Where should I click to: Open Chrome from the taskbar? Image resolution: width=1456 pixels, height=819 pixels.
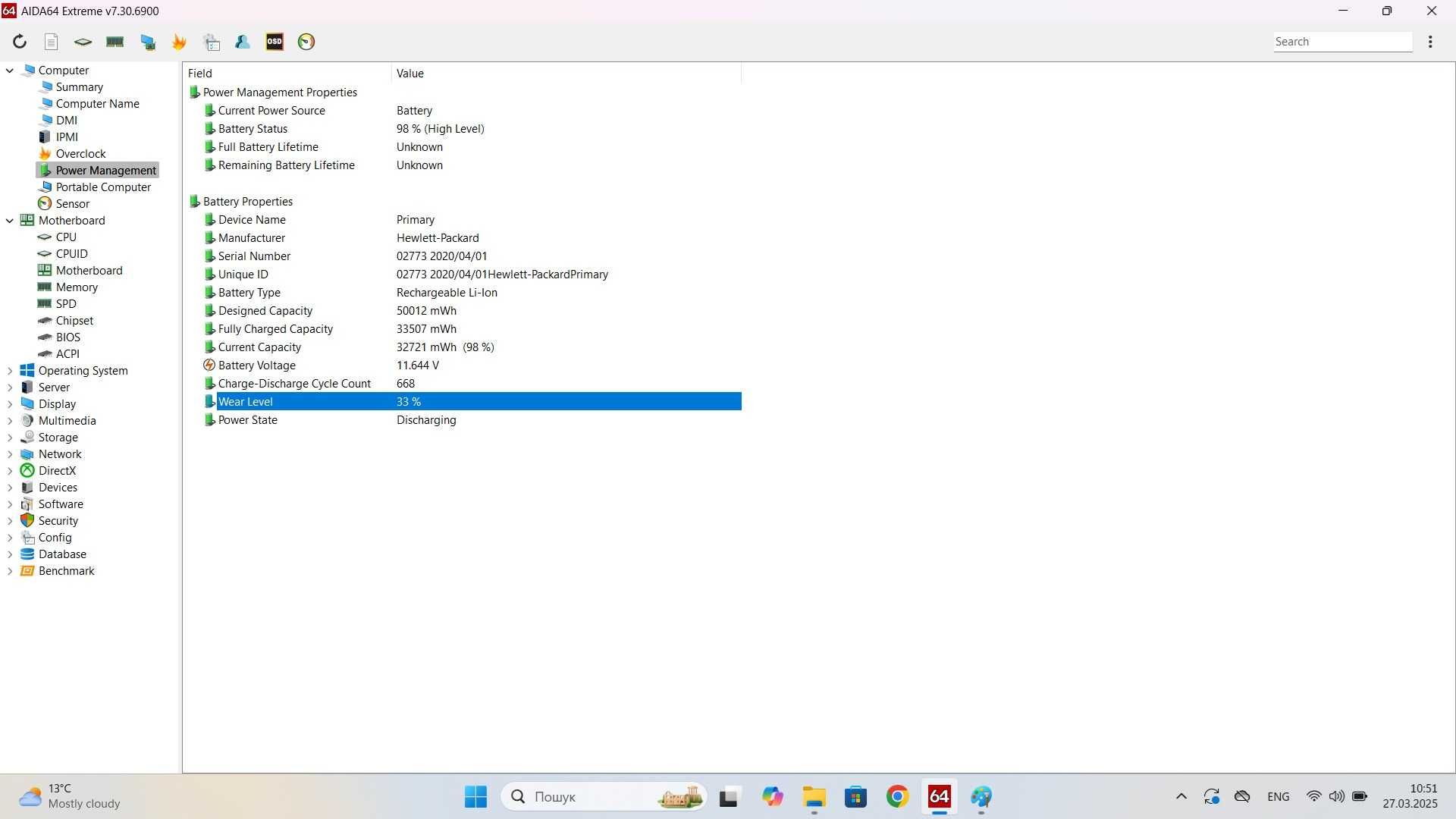[x=897, y=797]
